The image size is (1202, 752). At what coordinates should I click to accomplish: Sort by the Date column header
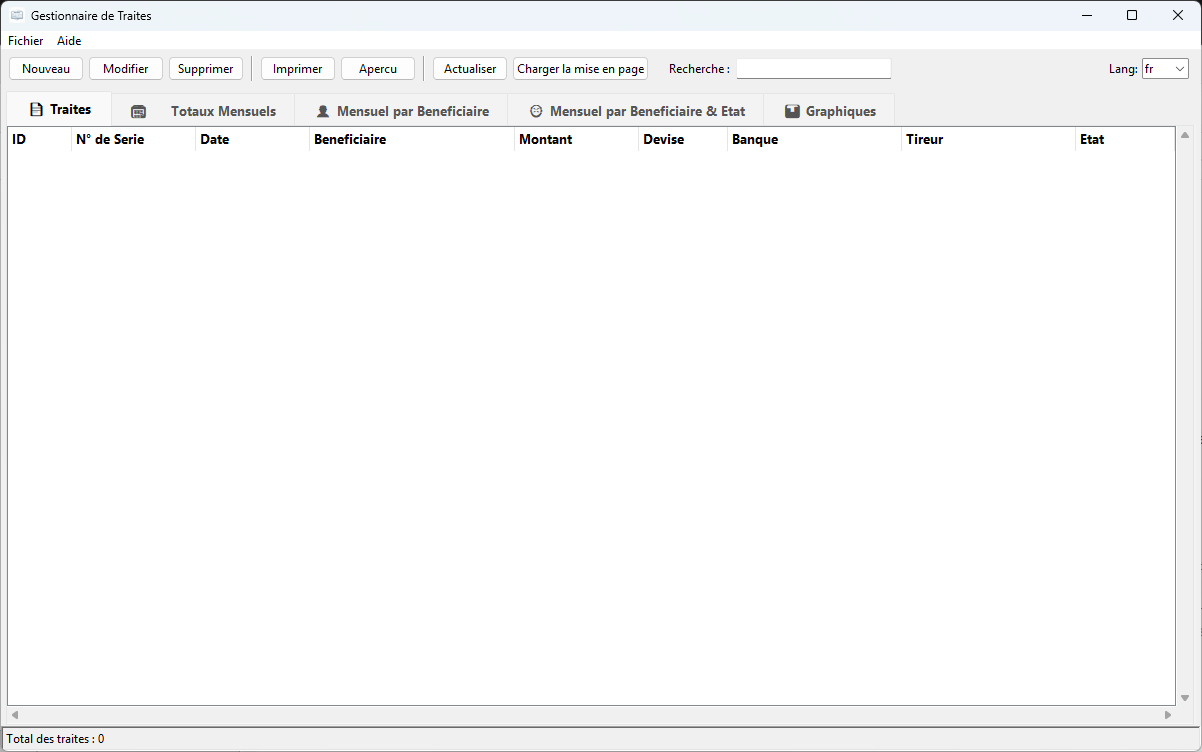point(253,139)
